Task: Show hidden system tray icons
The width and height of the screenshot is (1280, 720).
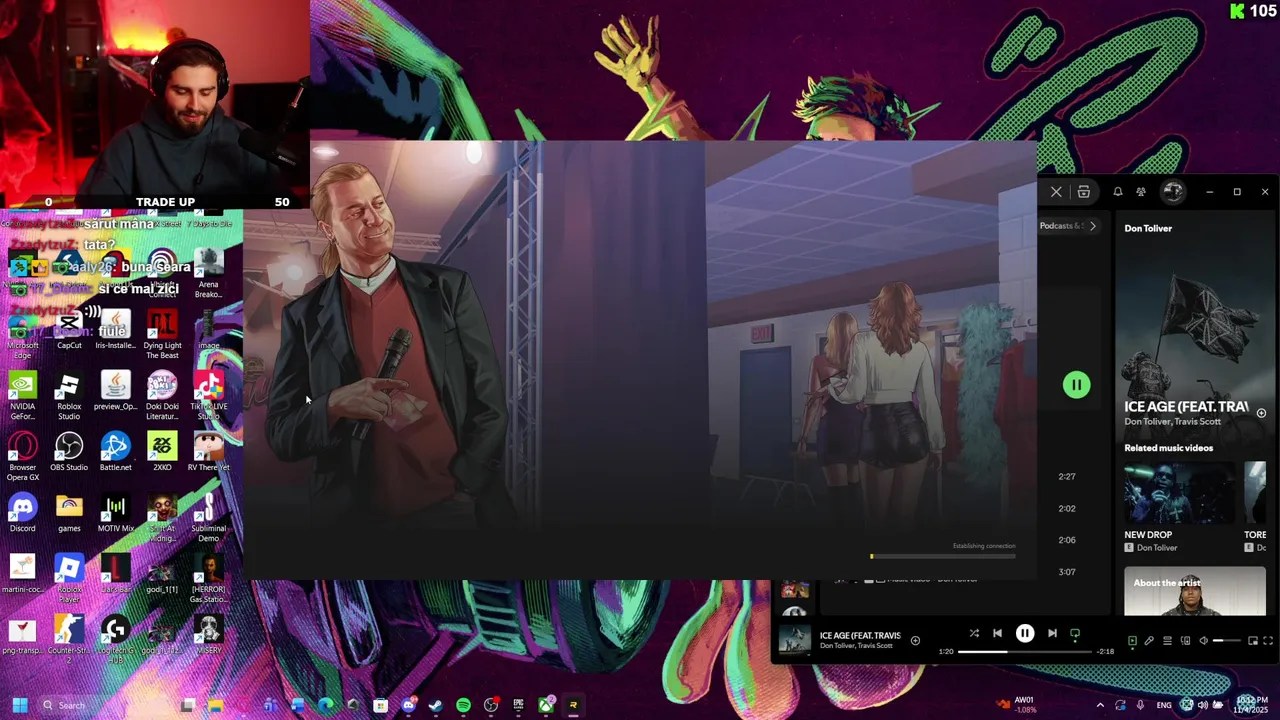Action: (x=1100, y=705)
